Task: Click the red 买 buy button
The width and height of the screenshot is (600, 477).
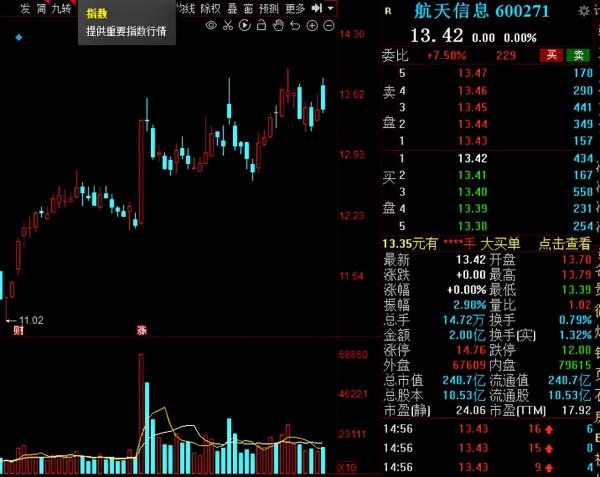Action: point(551,55)
